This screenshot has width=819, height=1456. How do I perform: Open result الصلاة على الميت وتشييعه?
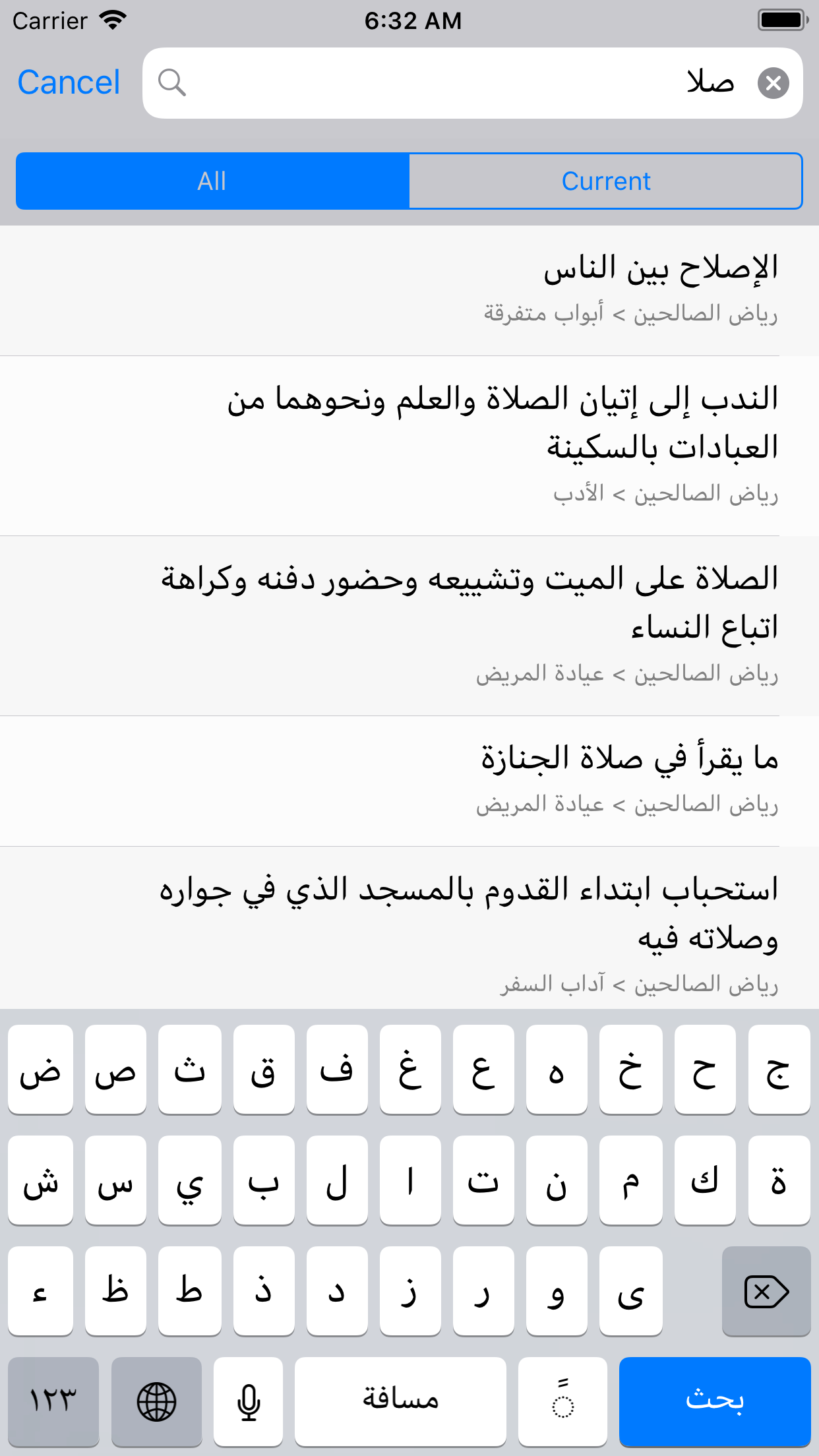click(x=409, y=625)
